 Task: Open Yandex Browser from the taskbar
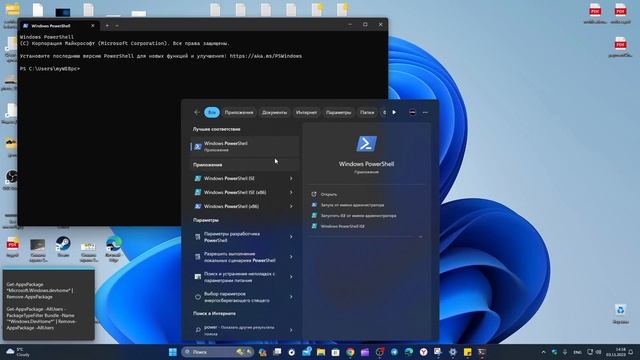424,352
